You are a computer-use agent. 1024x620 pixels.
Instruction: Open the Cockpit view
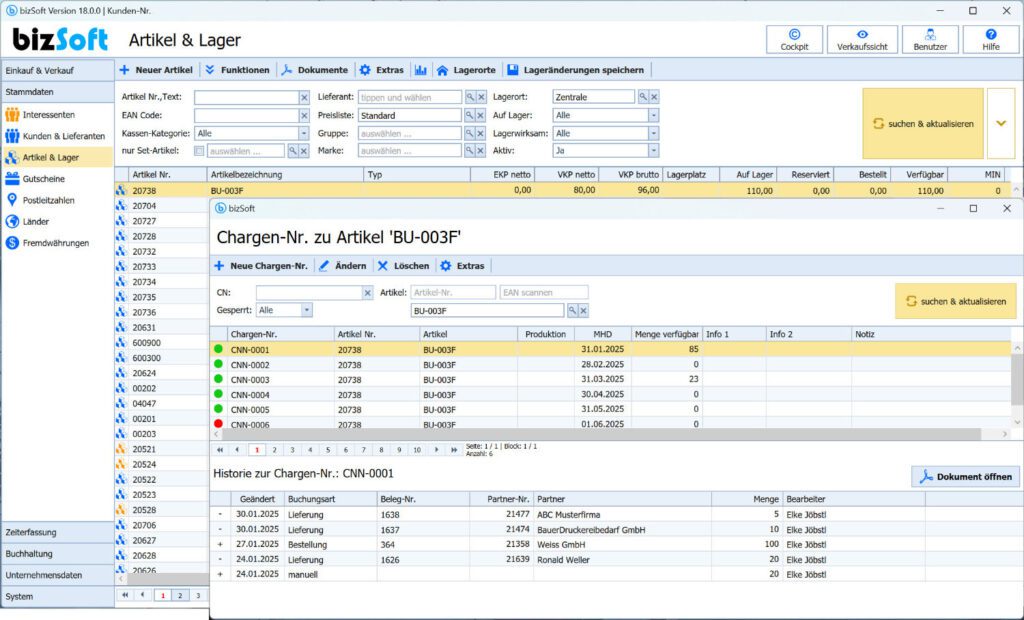[794, 40]
